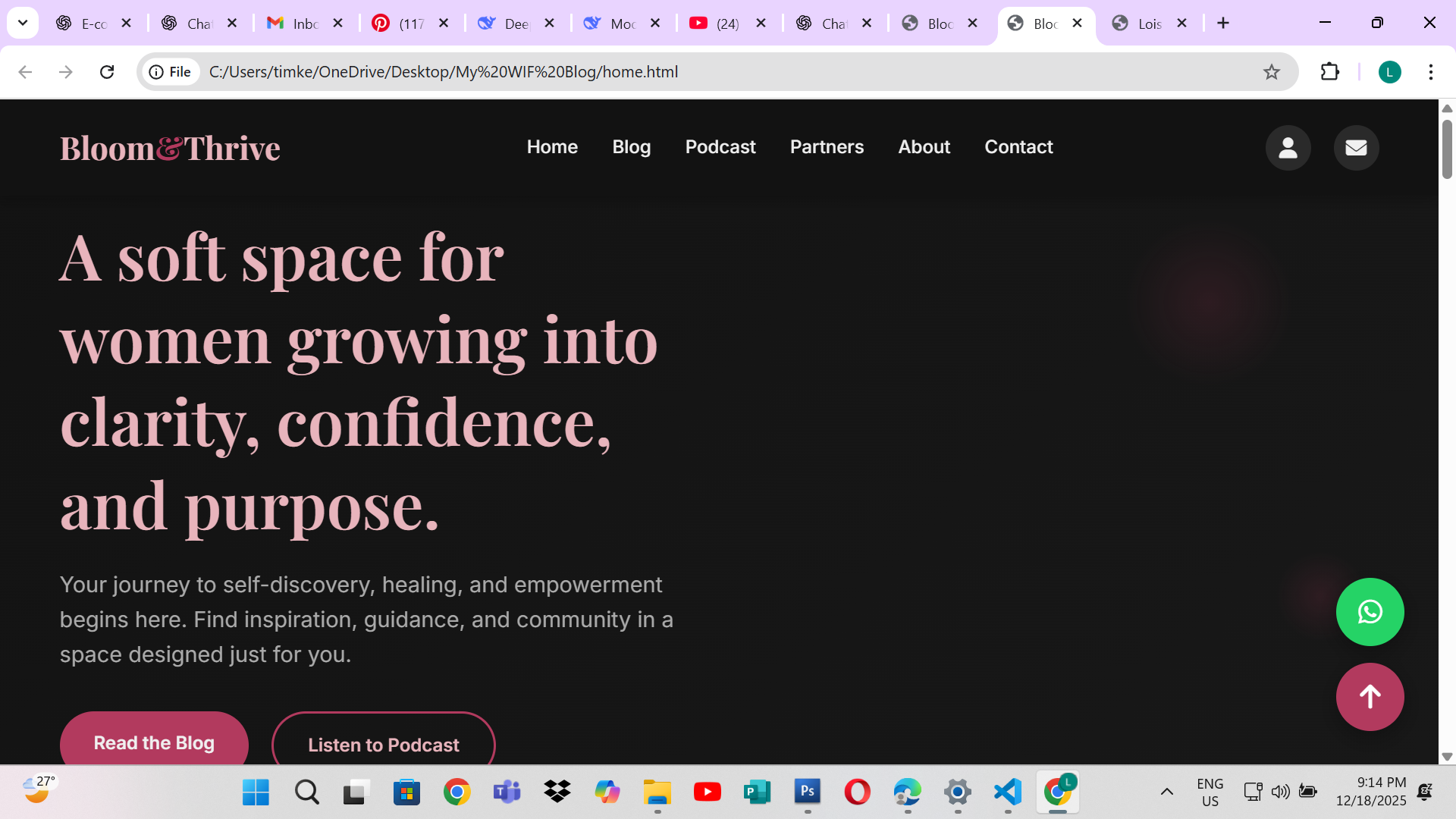The width and height of the screenshot is (1456, 819).
Task: Open WhatsApp chat via floating icon
Action: click(x=1370, y=612)
